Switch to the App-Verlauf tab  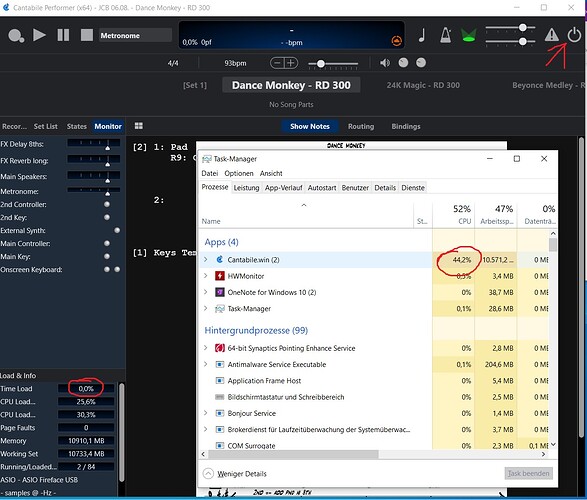(283, 188)
